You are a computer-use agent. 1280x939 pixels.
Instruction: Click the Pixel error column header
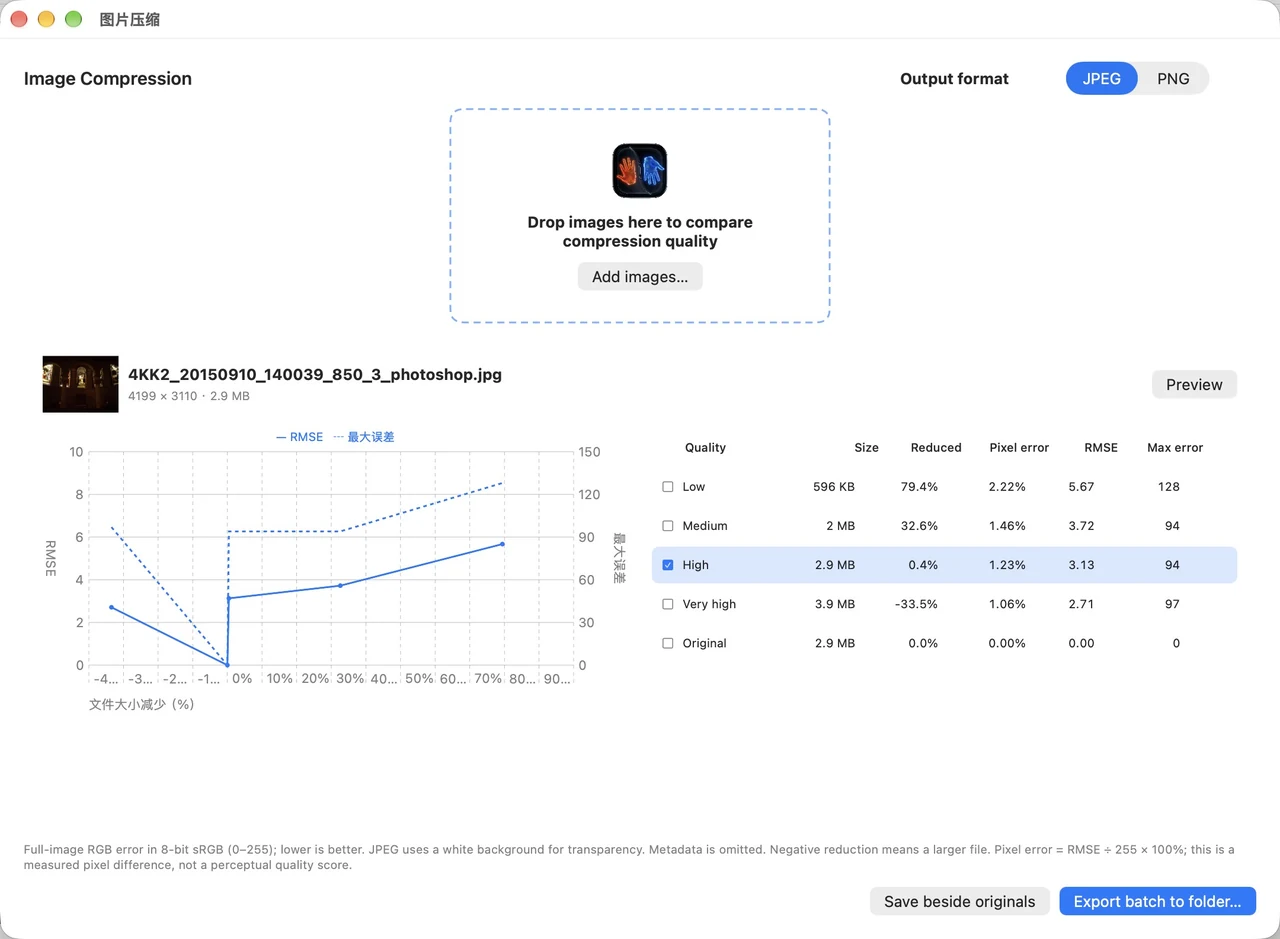[x=1019, y=447]
